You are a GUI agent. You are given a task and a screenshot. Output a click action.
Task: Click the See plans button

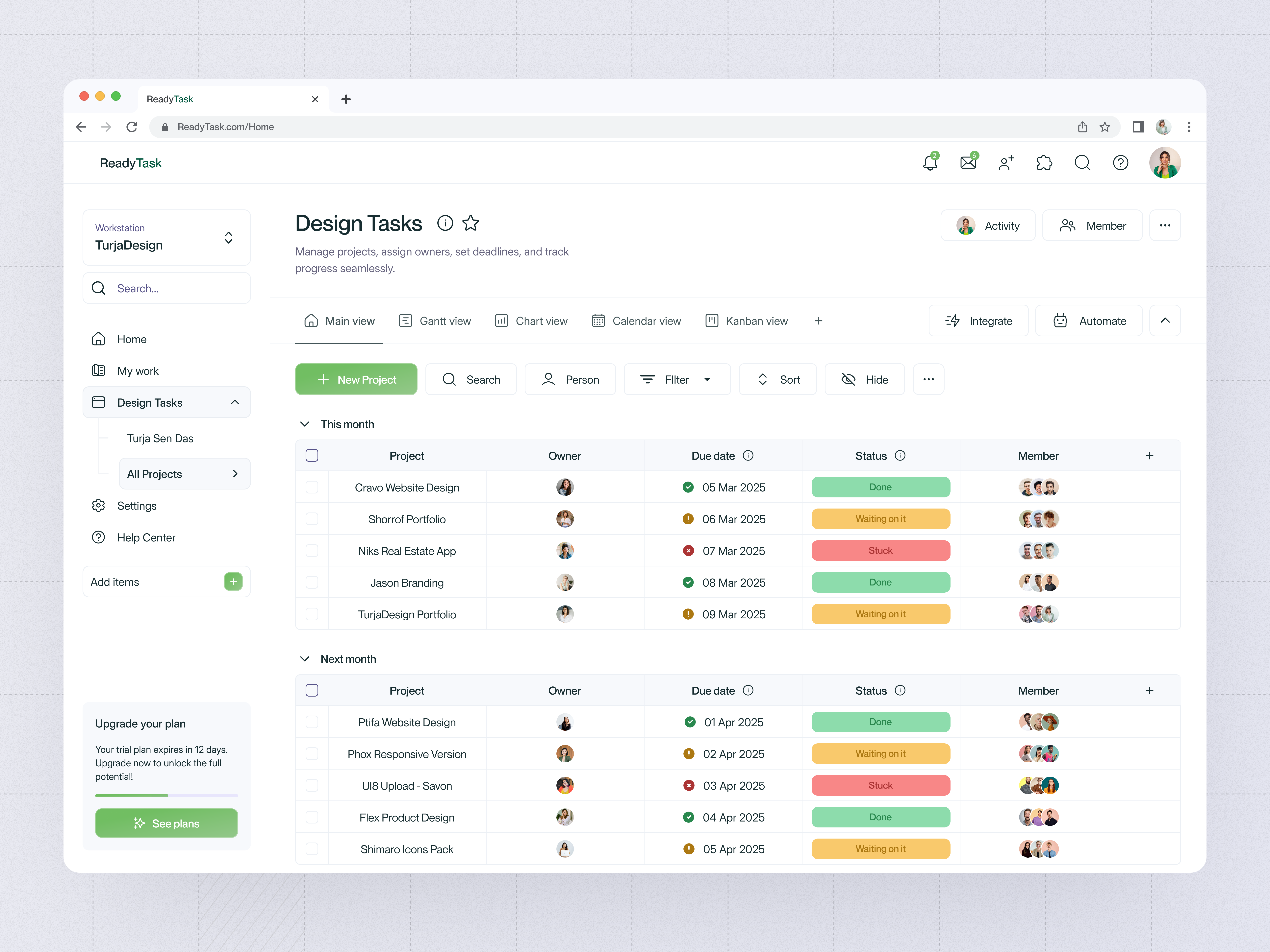pyautogui.click(x=166, y=823)
